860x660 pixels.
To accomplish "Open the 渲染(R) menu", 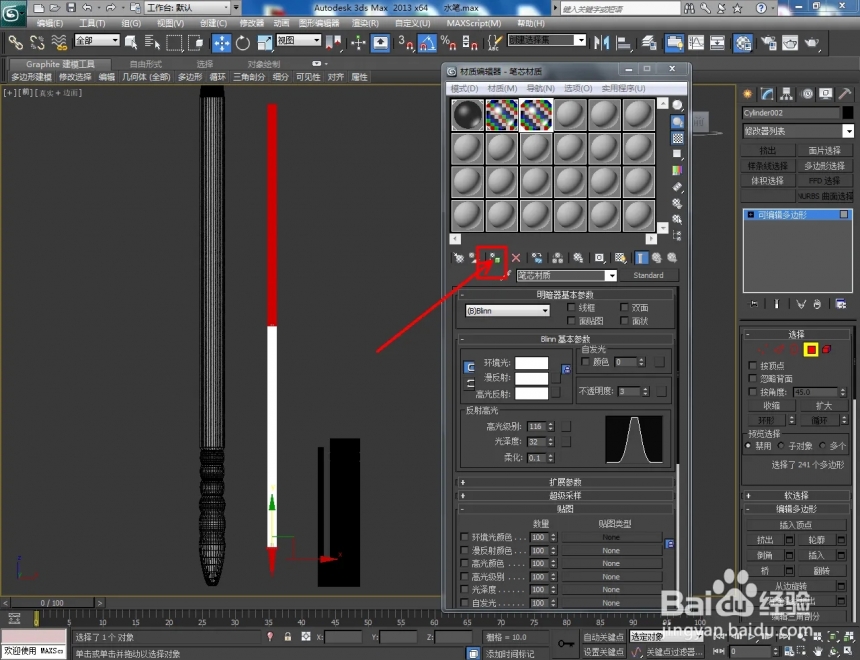I will [x=365, y=23].
